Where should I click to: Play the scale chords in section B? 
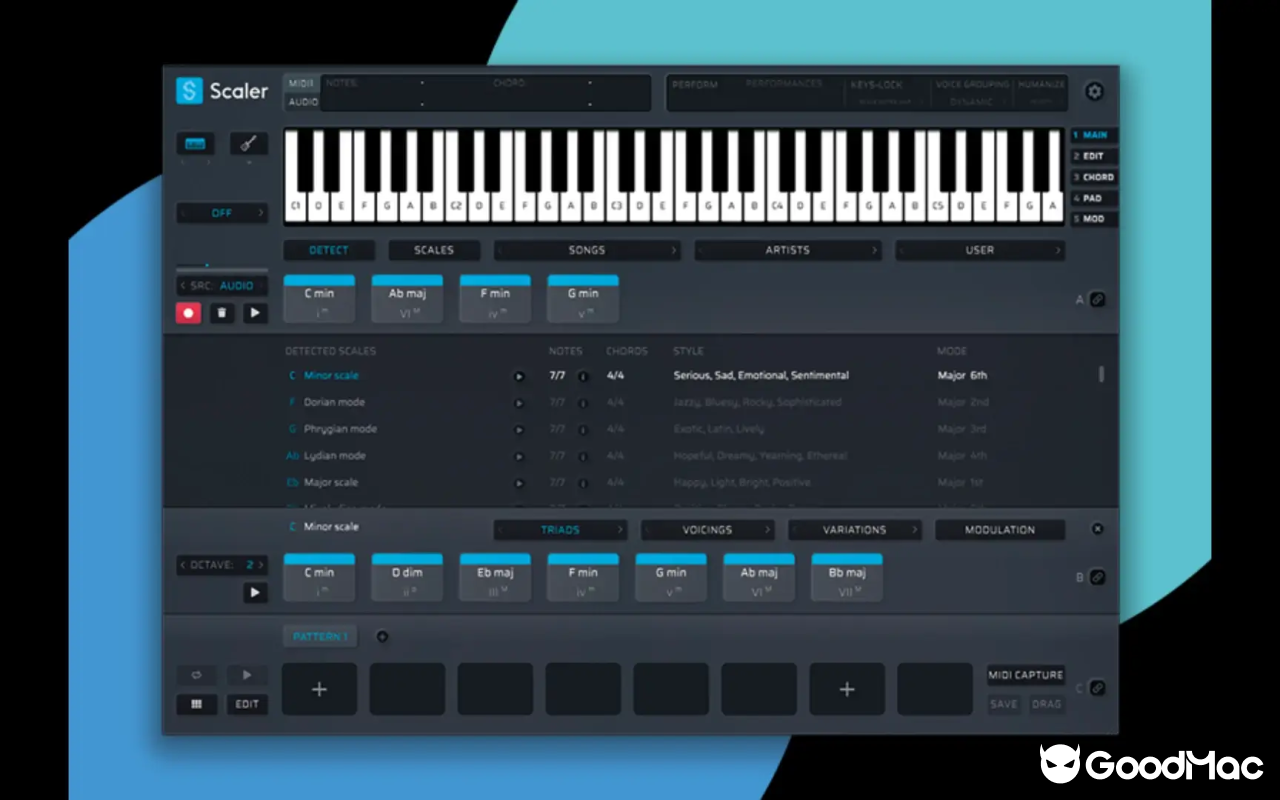[x=254, y=592]
